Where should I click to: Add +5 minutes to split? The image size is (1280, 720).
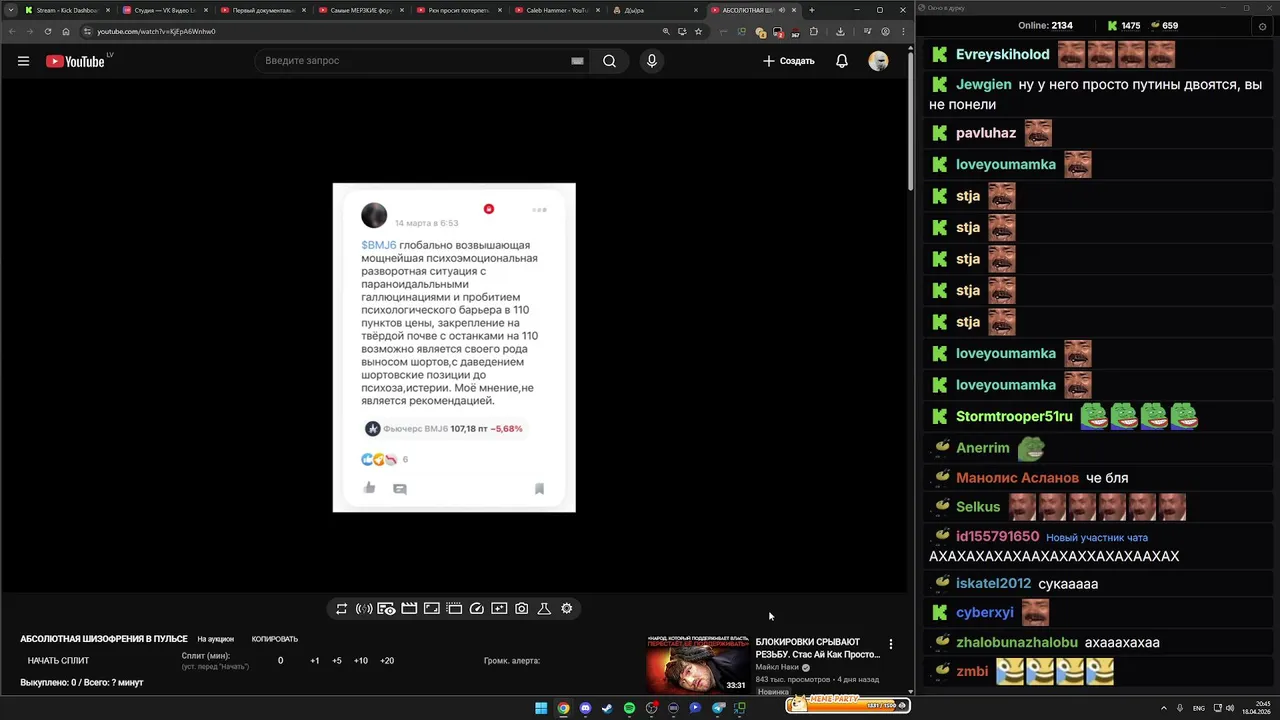[x=337, y=660]
